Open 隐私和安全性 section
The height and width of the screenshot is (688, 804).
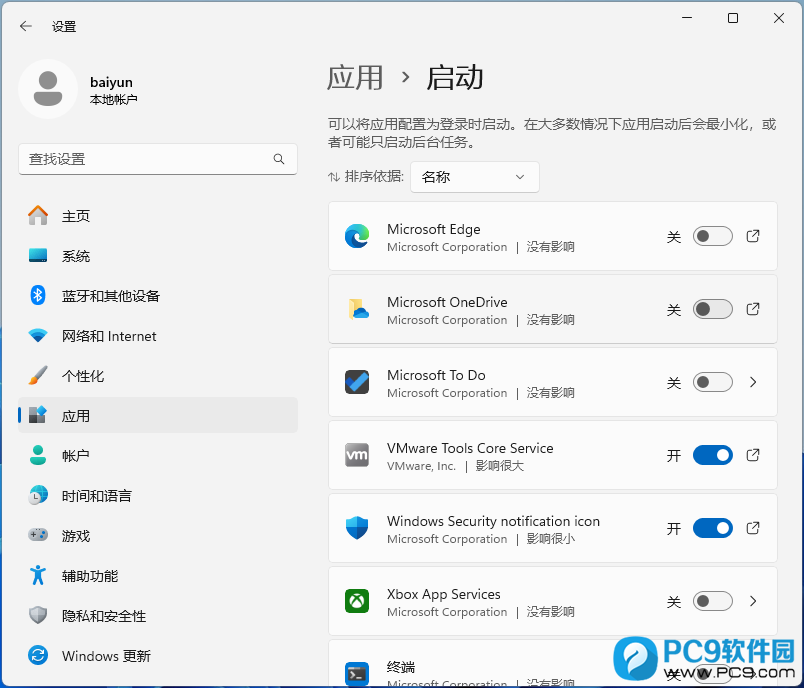(158, 615)
